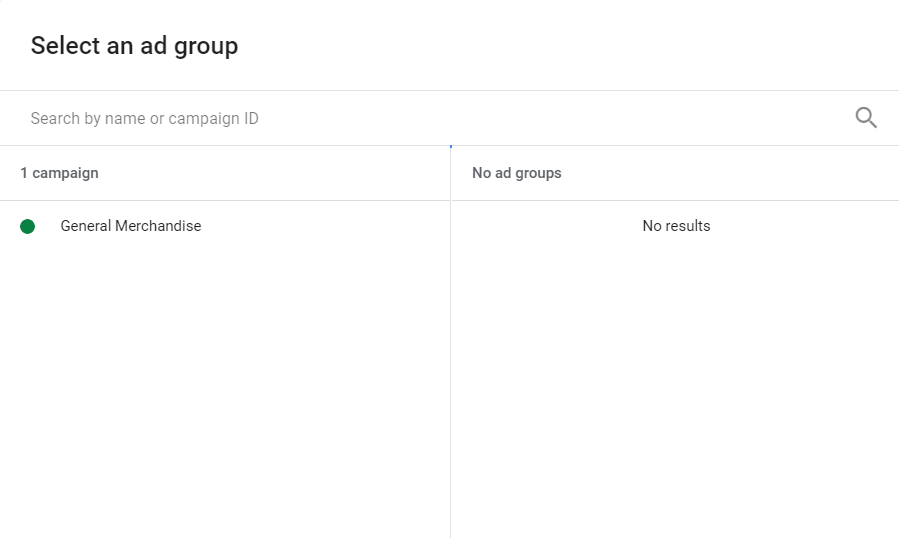Click blank header space right of "1 campaign"
899x538 pixels.
(x=275, y=173)
